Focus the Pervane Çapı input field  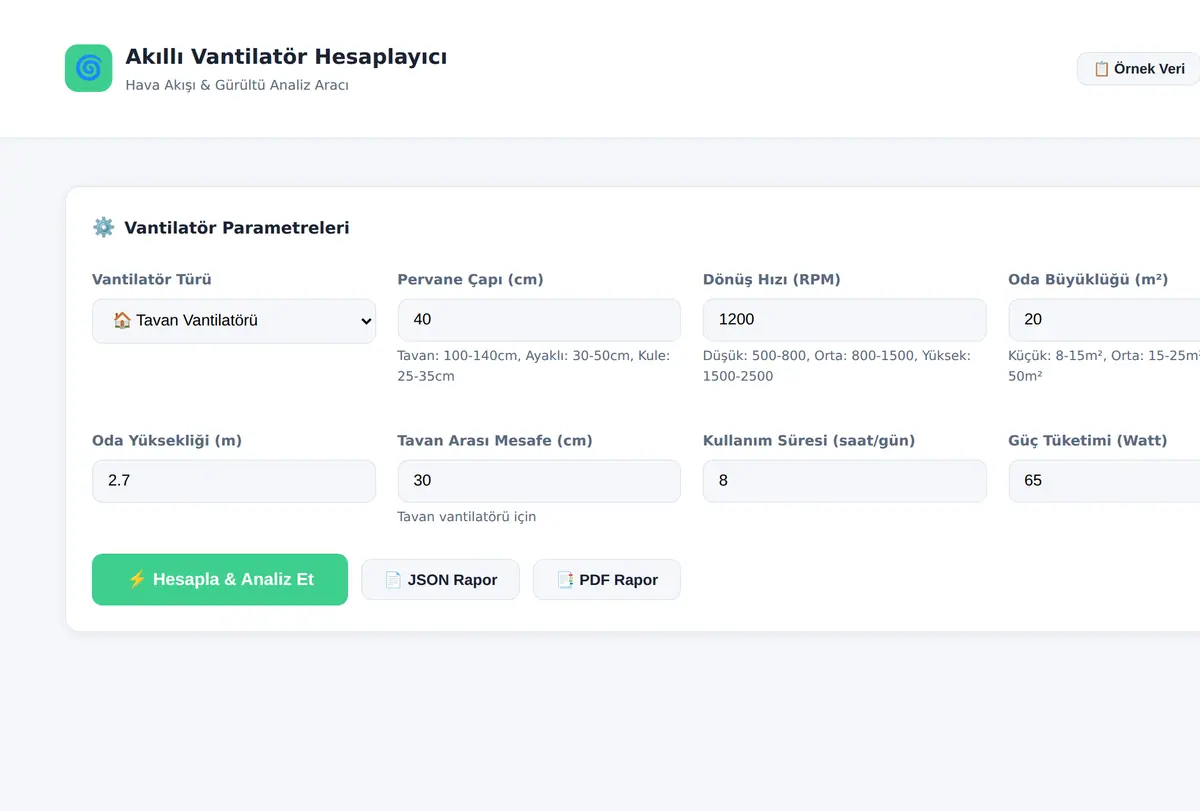pos(539,320)
